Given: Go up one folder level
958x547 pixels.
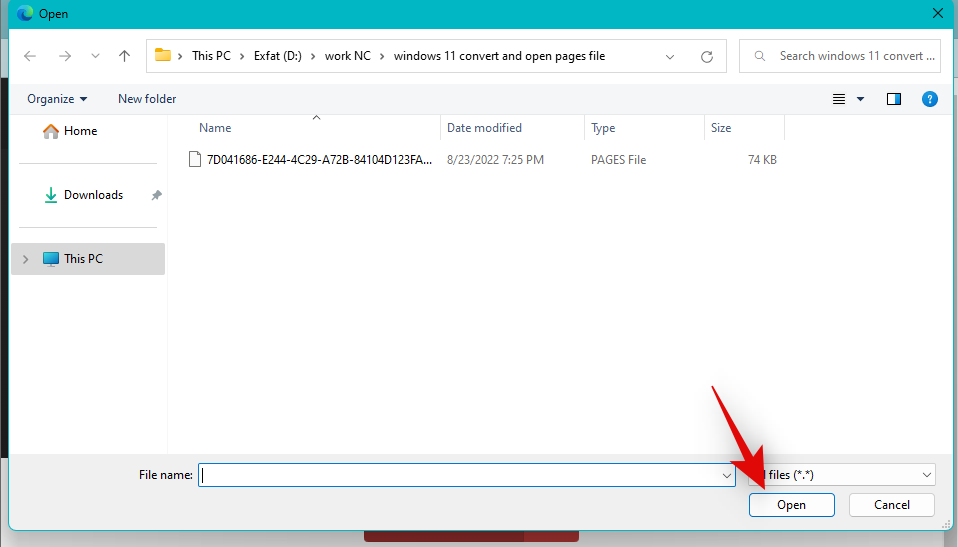Looking at the screenshot, I should (124, 56).
